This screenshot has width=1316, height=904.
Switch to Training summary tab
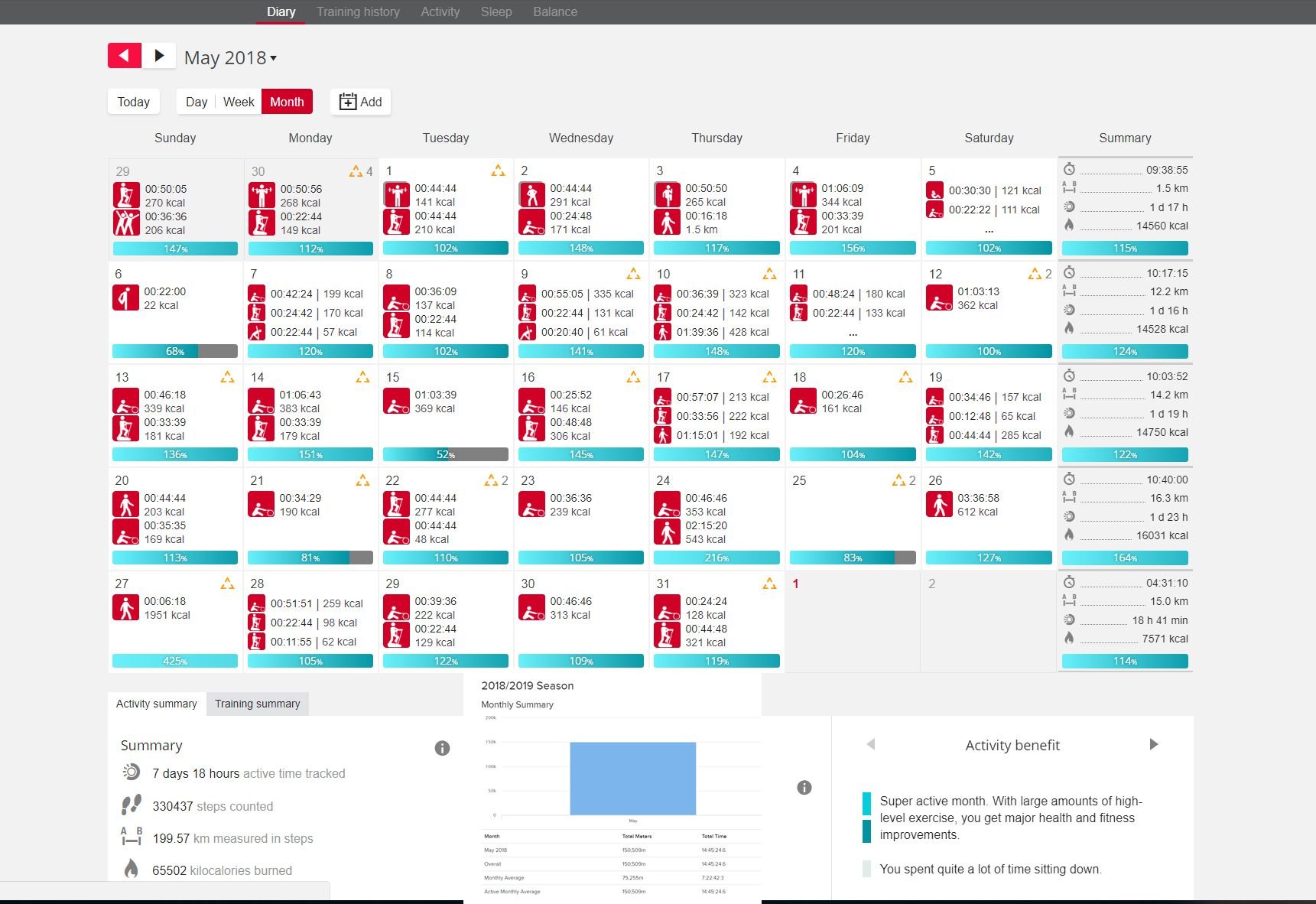click(257, 704)
